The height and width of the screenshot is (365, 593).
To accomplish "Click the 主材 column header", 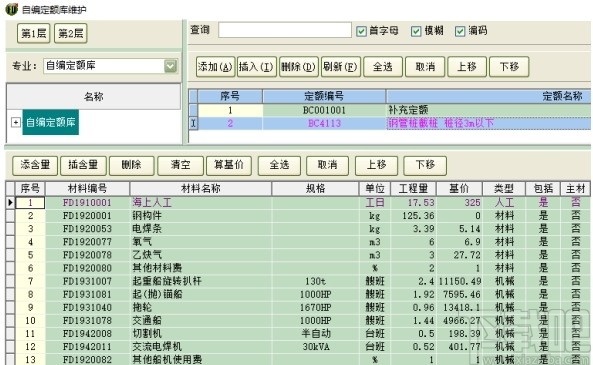I will click(576, 188).
